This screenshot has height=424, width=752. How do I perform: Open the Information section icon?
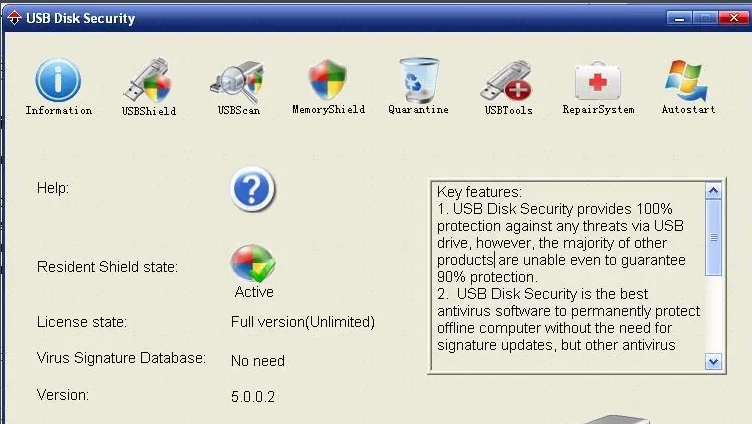coord(58,80)
